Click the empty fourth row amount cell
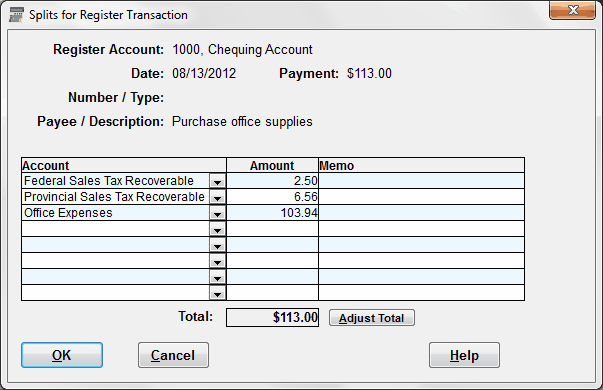Viewport: 603px width, 390px height. click(x=273, y=229)
